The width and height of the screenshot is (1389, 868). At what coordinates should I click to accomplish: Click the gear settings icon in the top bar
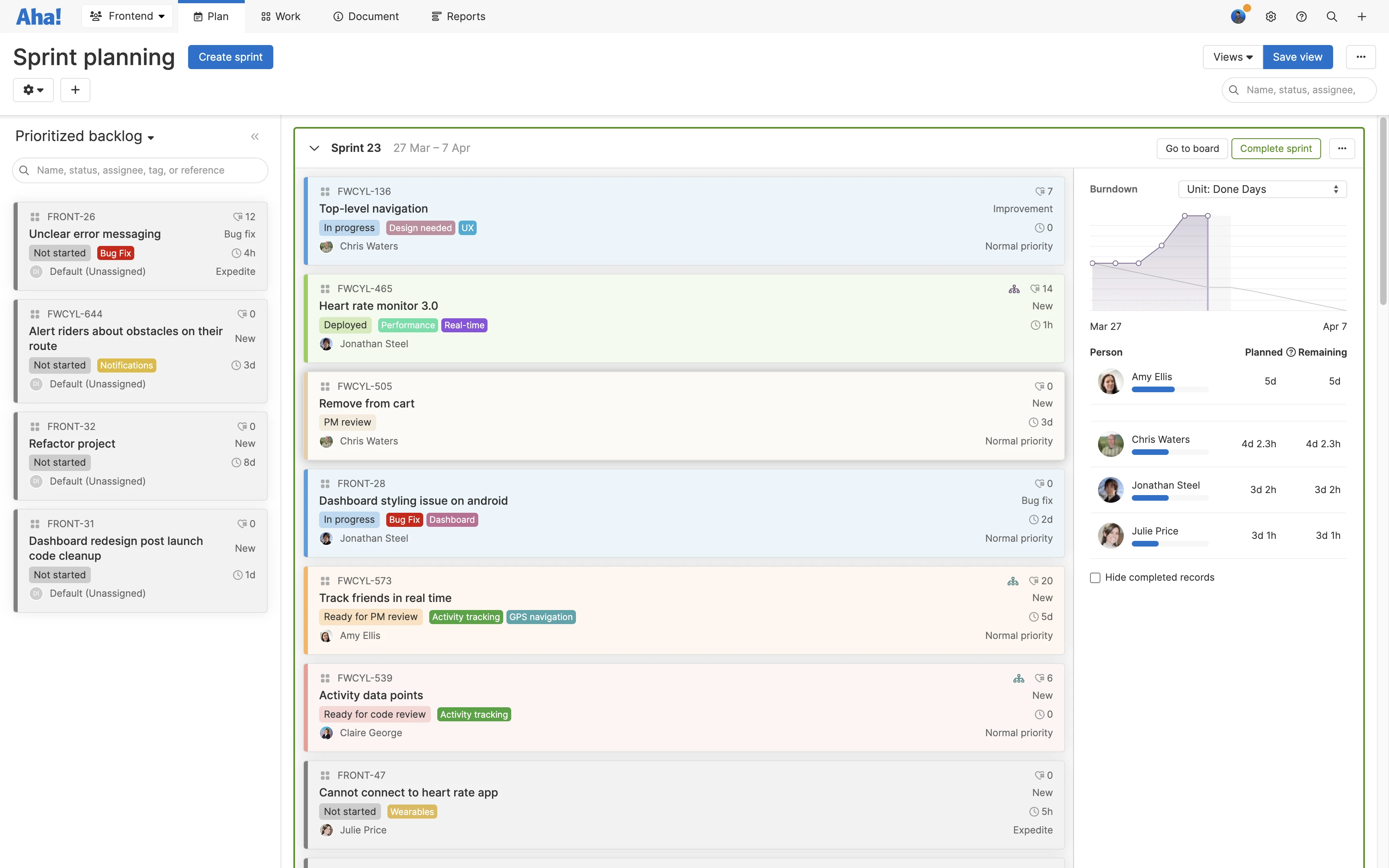tap(1271, 16)
